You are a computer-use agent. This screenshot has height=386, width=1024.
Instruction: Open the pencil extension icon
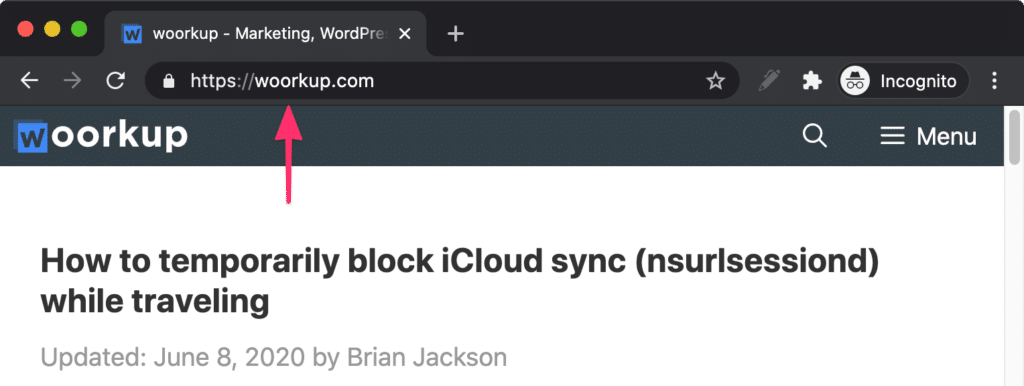769,81
